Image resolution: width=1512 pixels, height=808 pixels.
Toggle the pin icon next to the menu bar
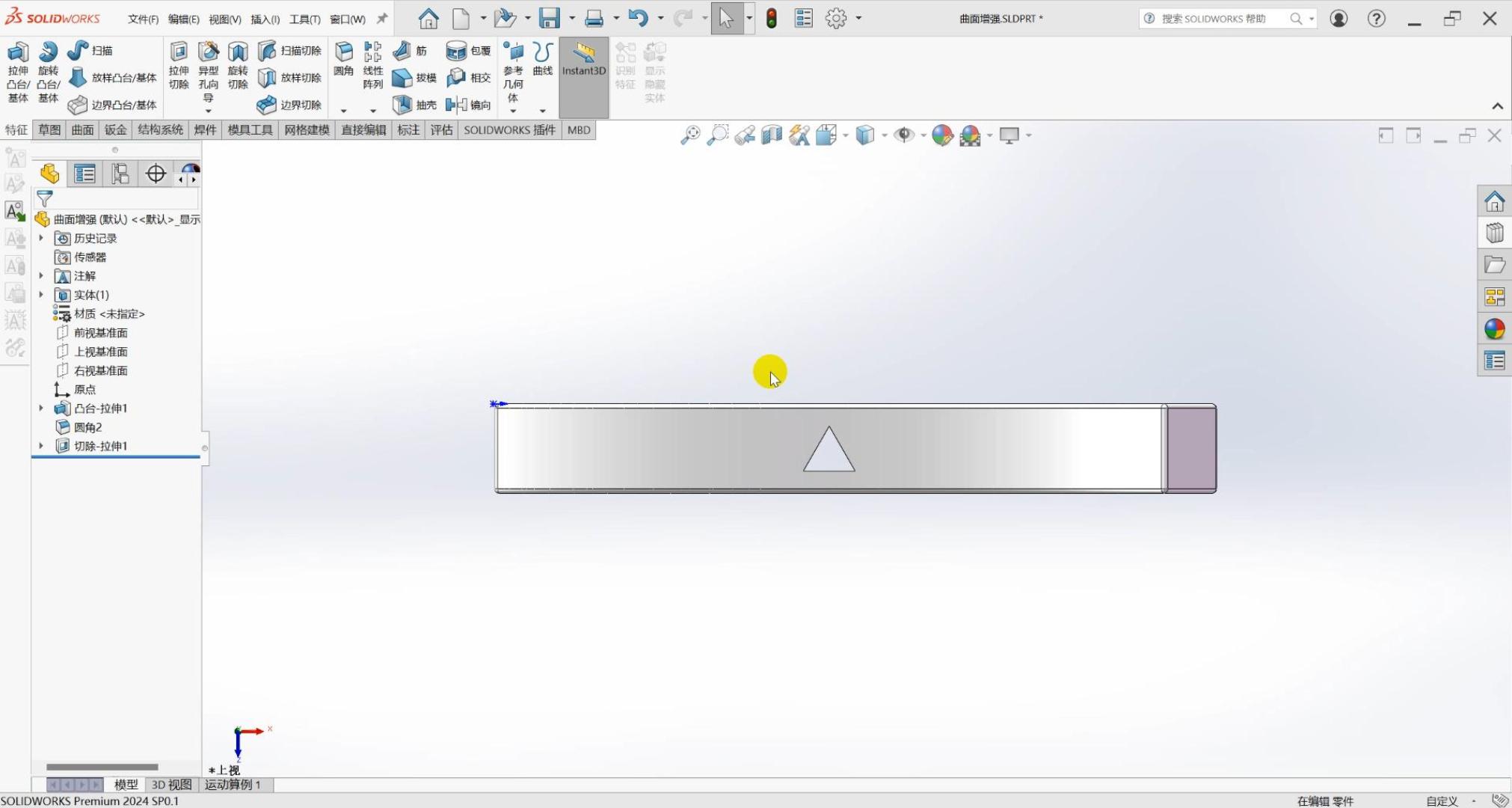pos(382,19)
